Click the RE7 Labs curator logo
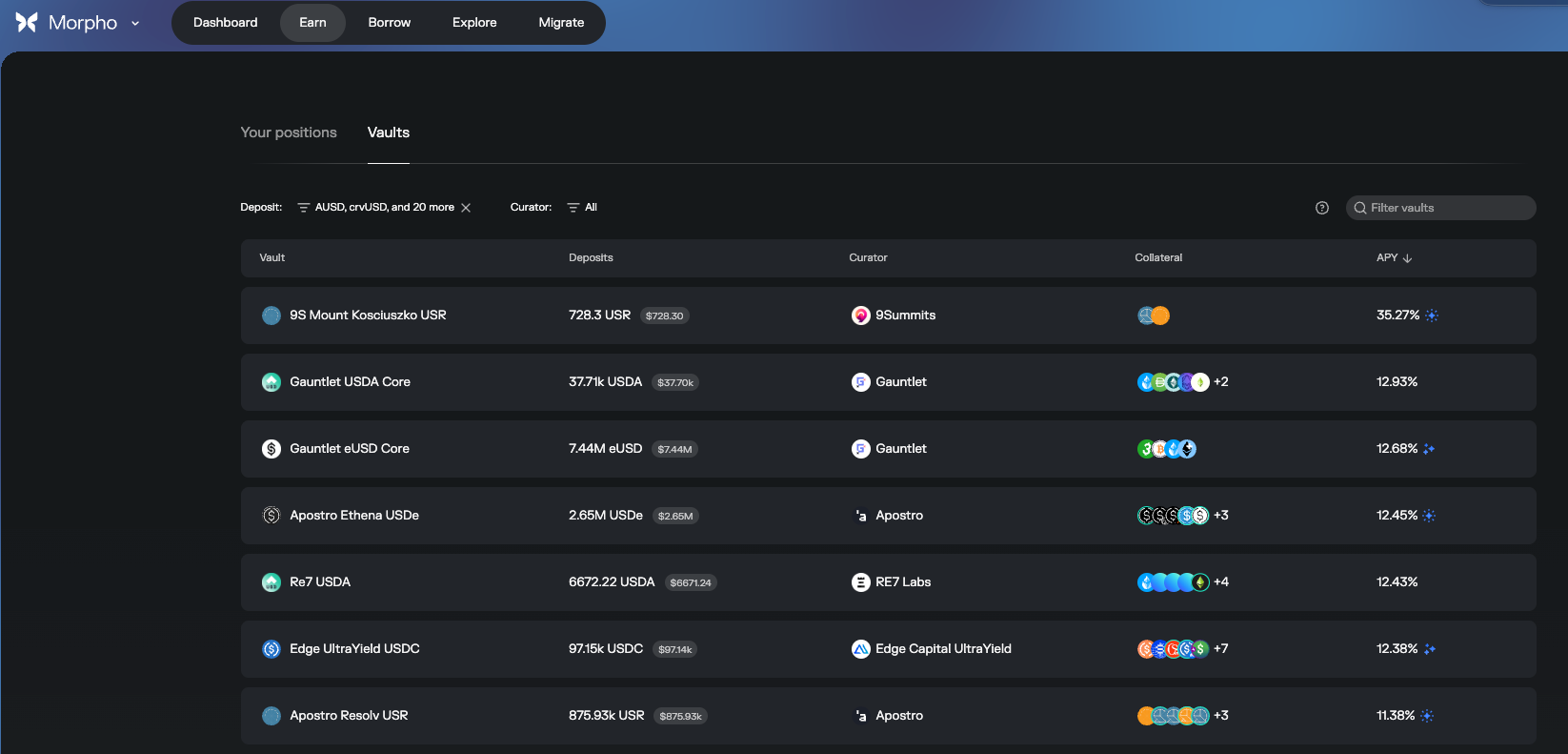Image resolution: width=1568 pixels, height=754 pixels. click(860, 582)
